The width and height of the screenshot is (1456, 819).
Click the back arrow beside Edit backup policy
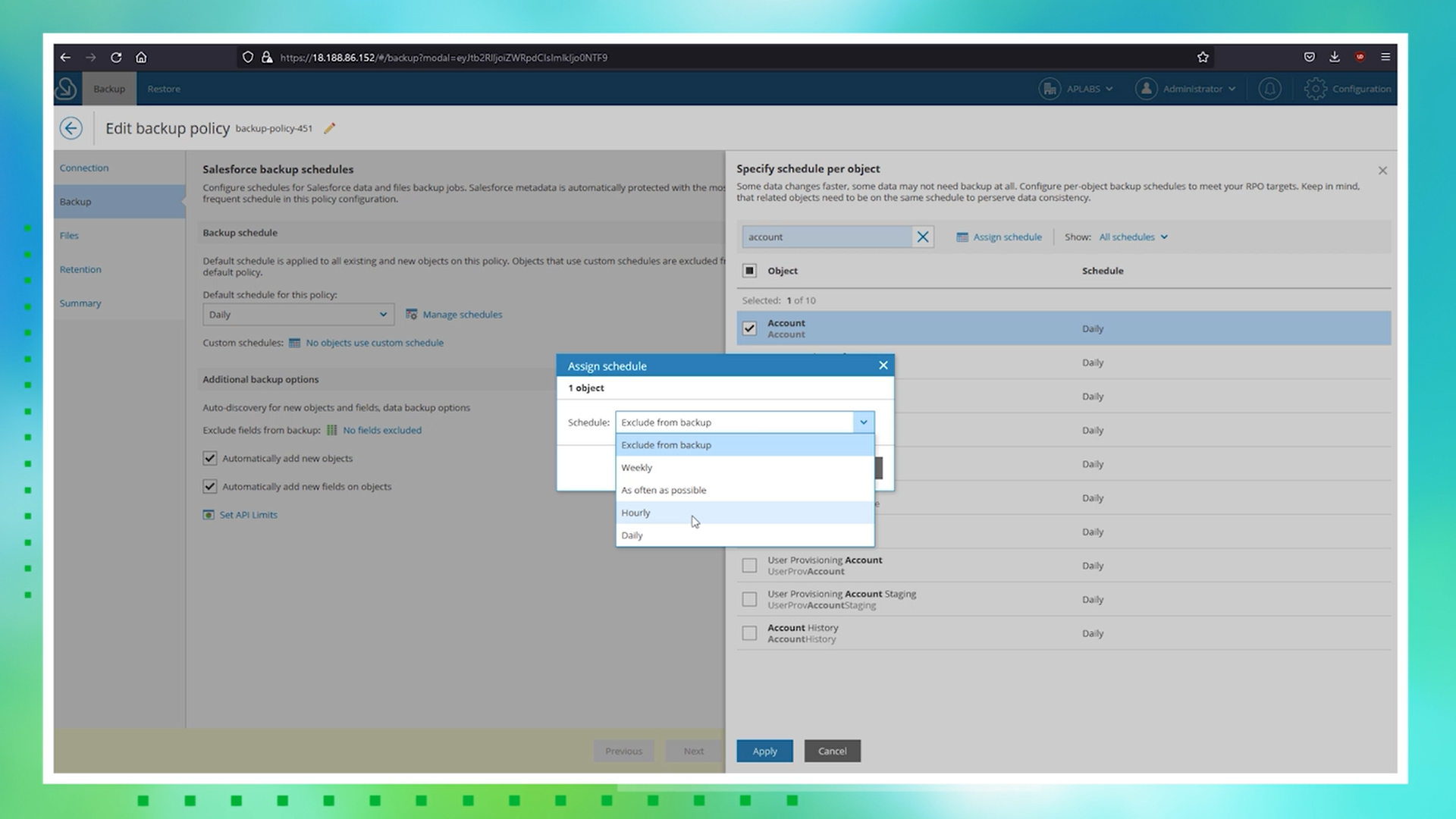coord(71,128)
